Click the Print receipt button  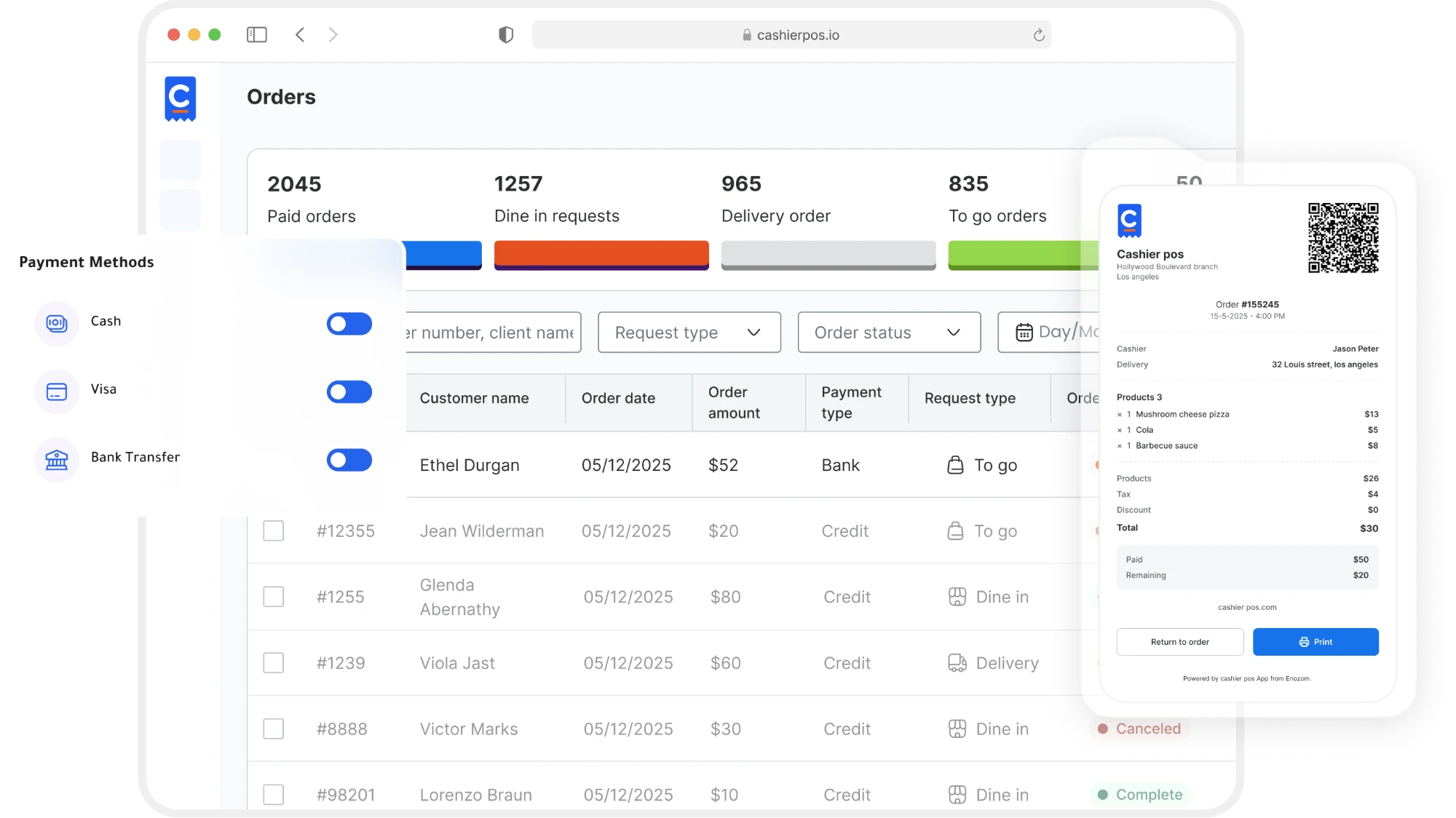1315,642
